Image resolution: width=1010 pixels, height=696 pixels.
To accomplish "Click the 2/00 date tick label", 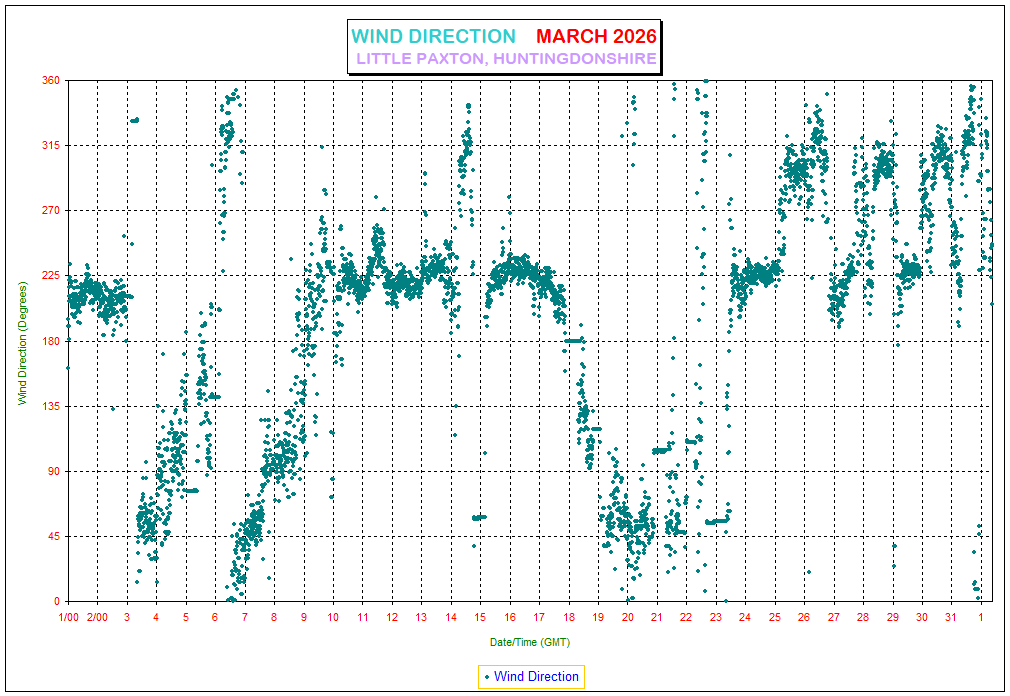I will 98,618.
